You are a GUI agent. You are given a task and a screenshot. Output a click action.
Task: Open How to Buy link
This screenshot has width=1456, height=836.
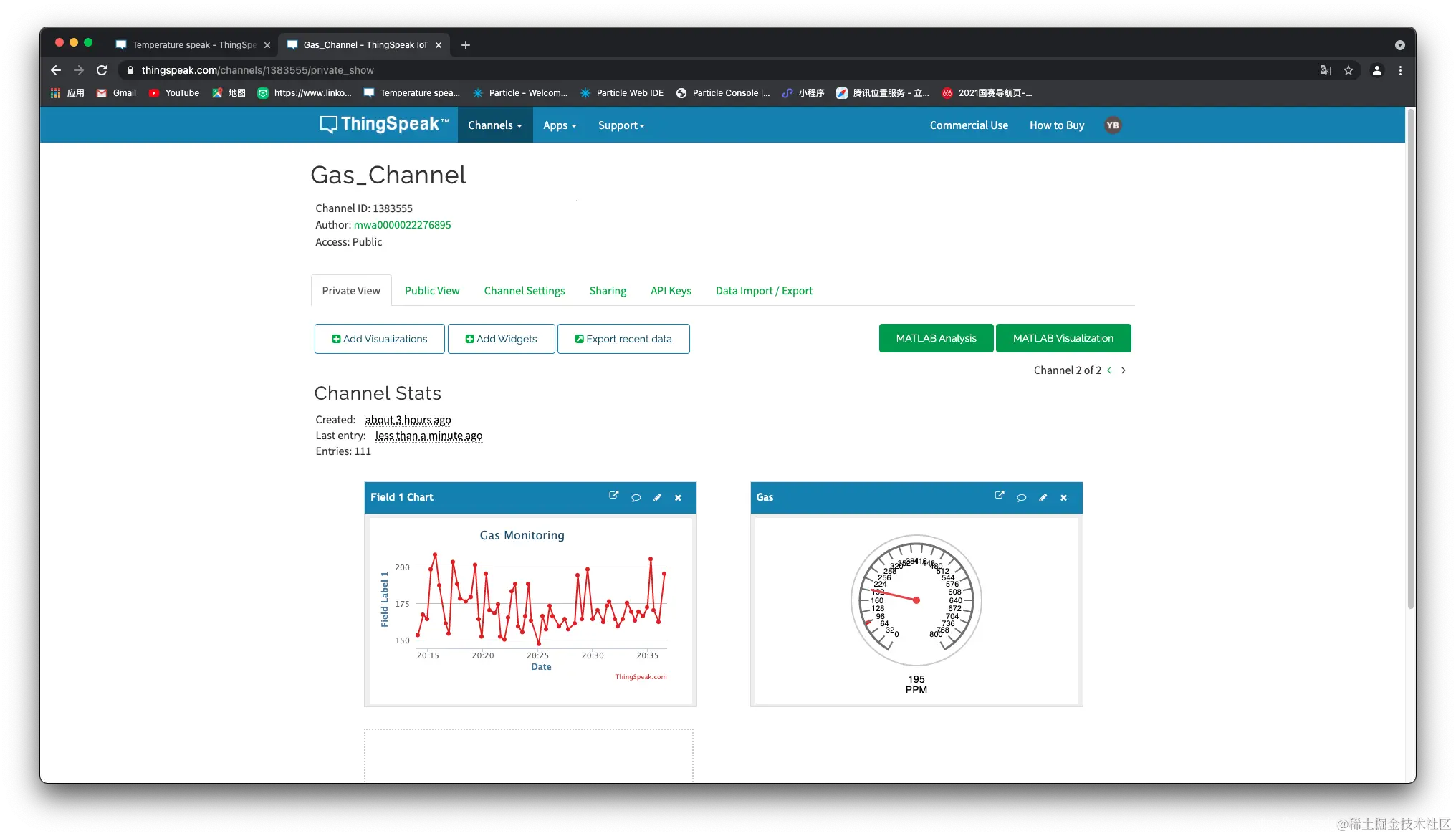point(1057,125)
